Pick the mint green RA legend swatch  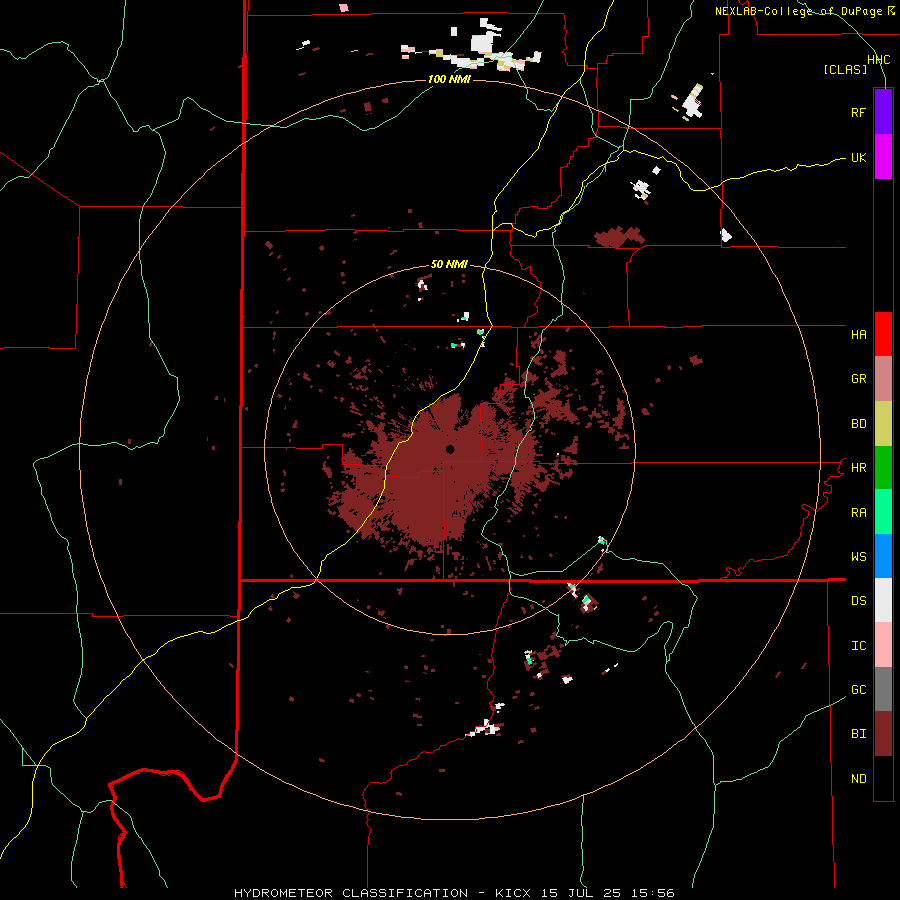click(x=883, y=512)
